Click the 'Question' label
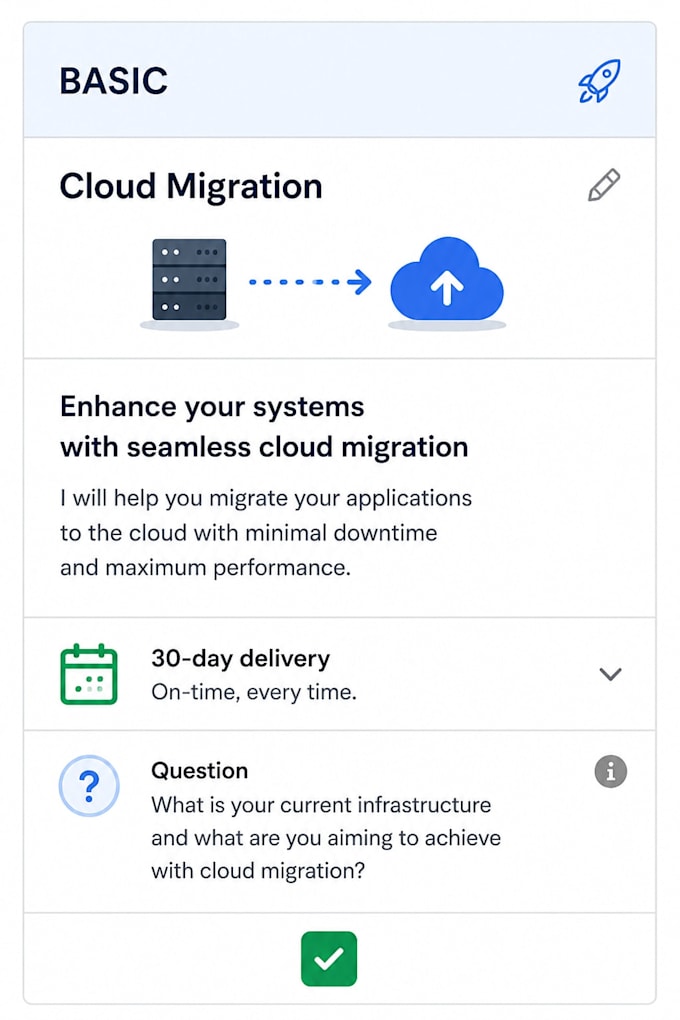The image size is (680, 1020). pyautogui.click(x=200, y=771)
